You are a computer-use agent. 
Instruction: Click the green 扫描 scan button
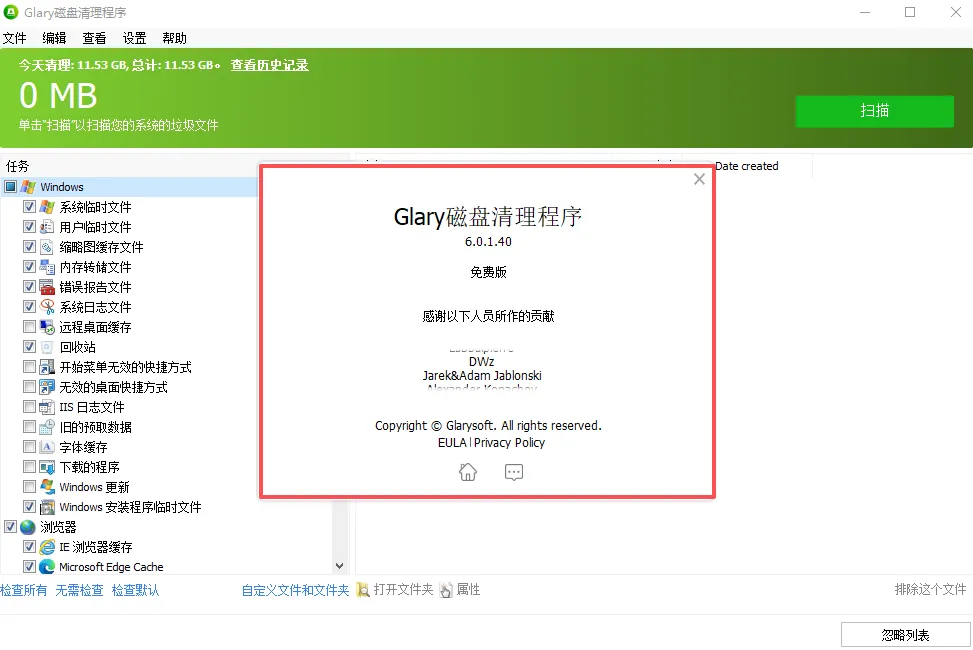(x=874, y=111)
